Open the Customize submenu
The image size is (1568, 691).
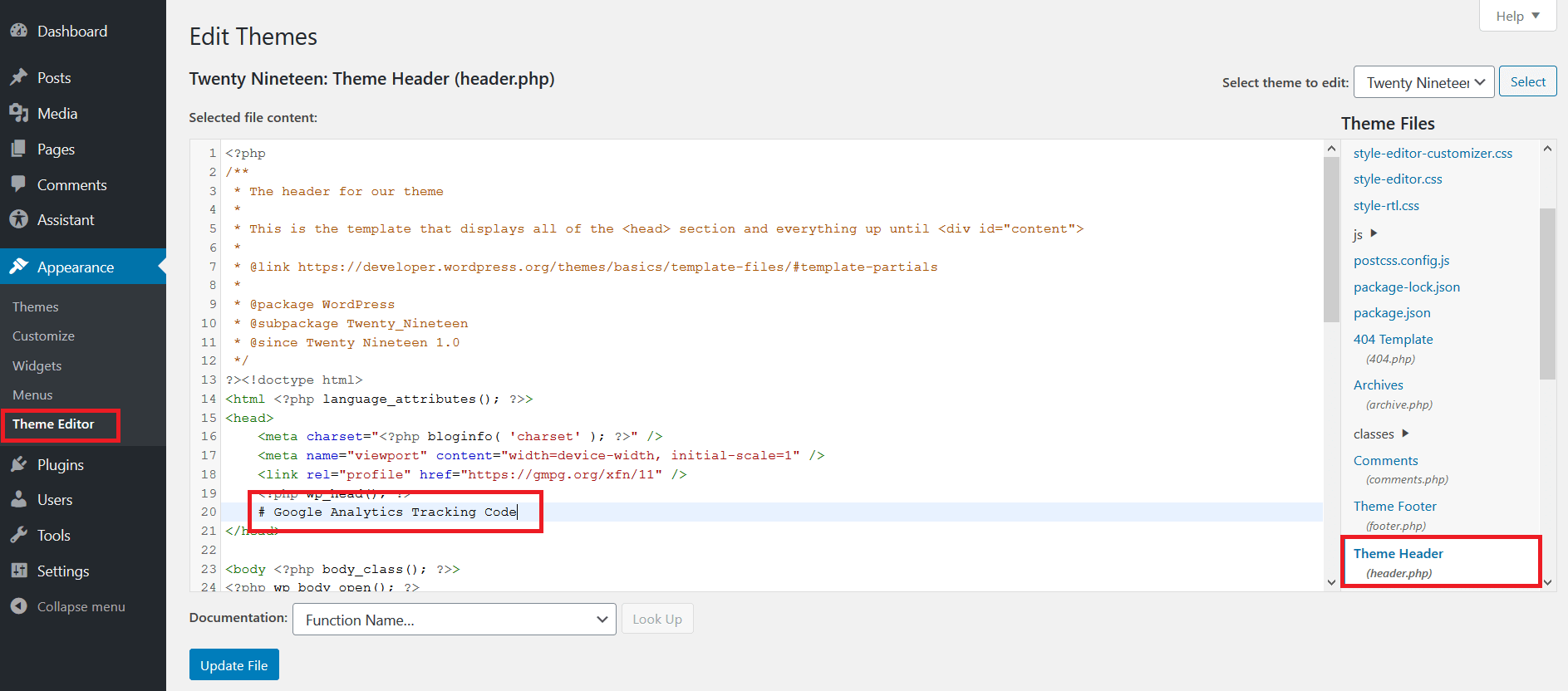pos(43,336)
